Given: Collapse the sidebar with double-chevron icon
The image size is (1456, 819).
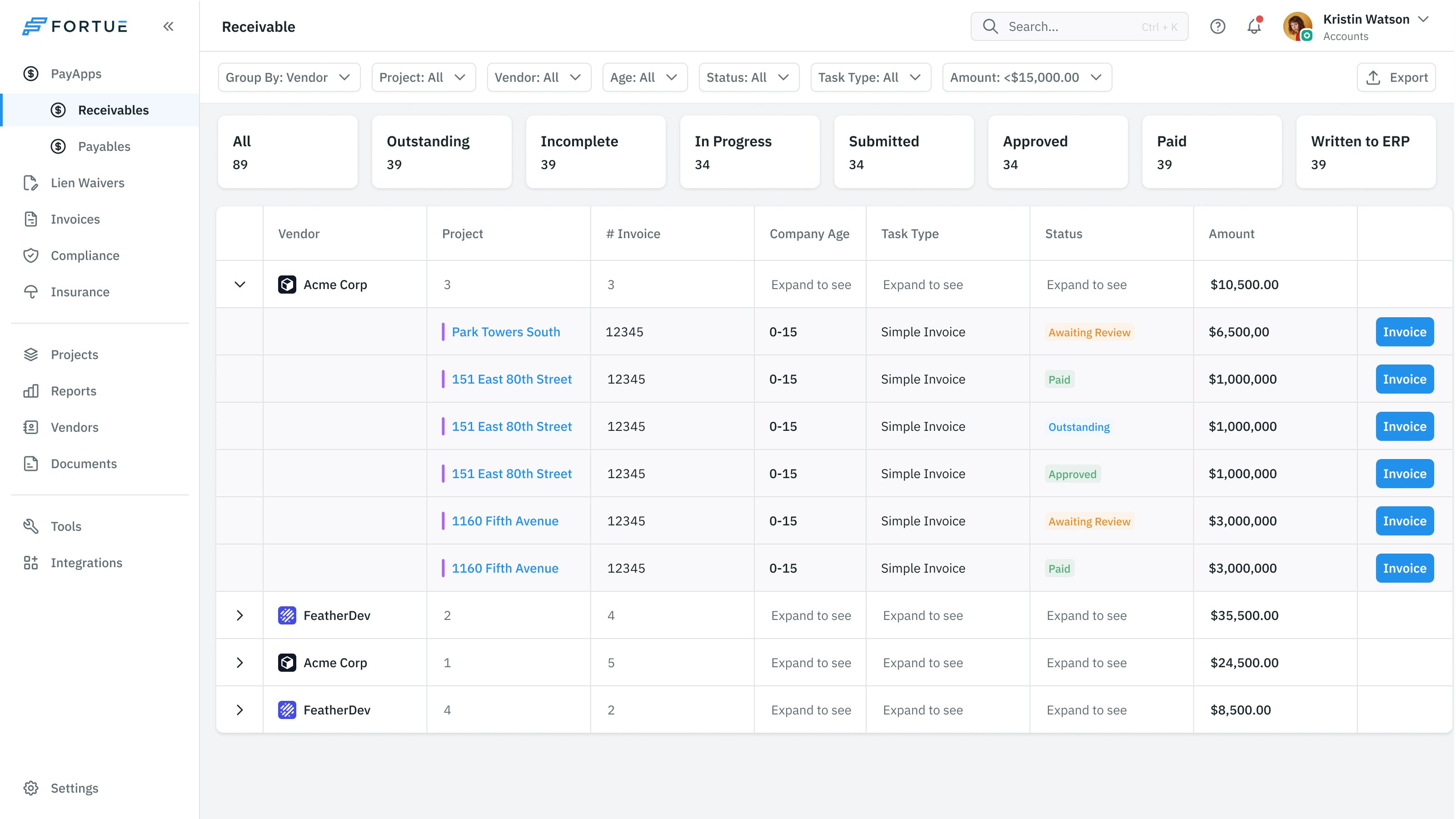Looking at the screenshot, I should tap(169, 26).
